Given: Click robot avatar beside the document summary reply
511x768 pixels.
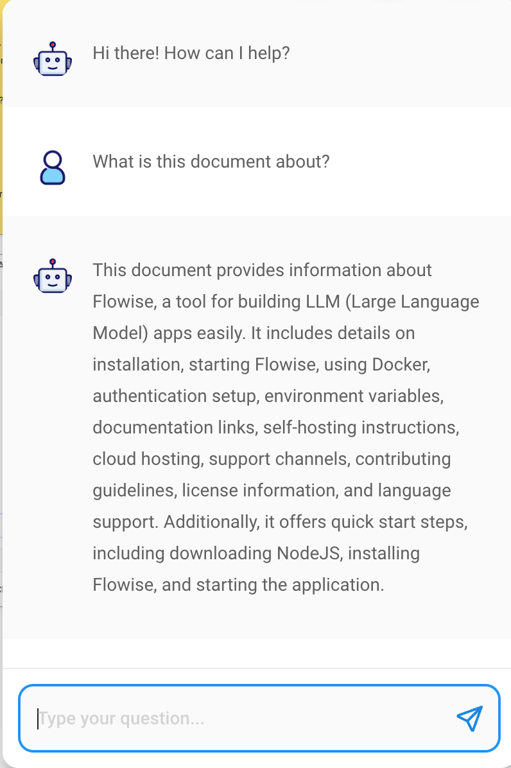Looking at the screenshot, I should click(x=52, y=276).
